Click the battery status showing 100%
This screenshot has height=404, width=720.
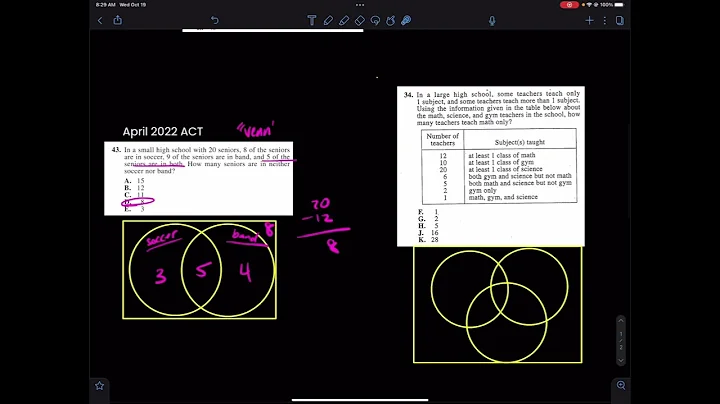click(x=612, y=5)
